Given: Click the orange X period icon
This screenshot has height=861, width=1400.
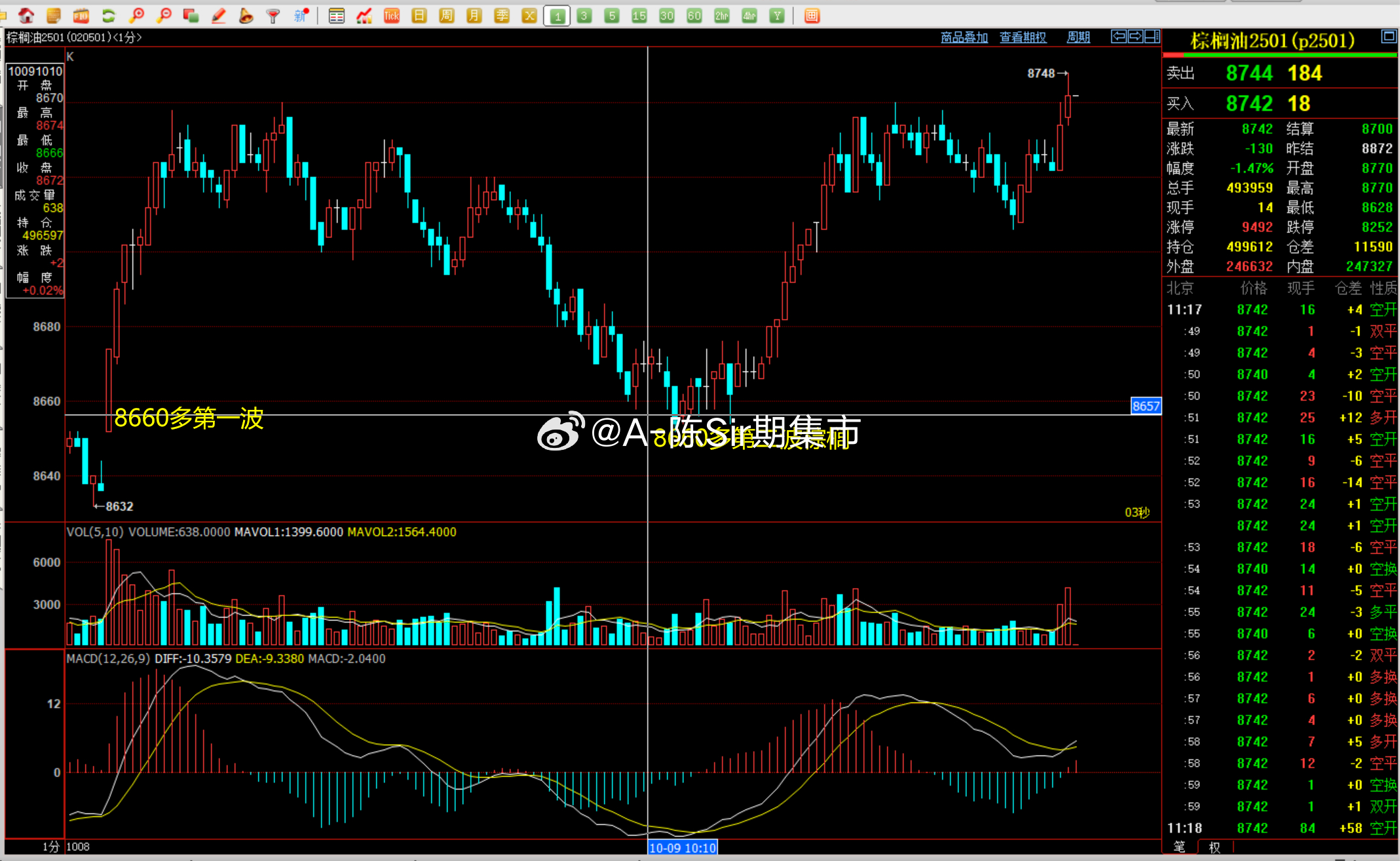Looking at the screenshot, I should [529, 16].
